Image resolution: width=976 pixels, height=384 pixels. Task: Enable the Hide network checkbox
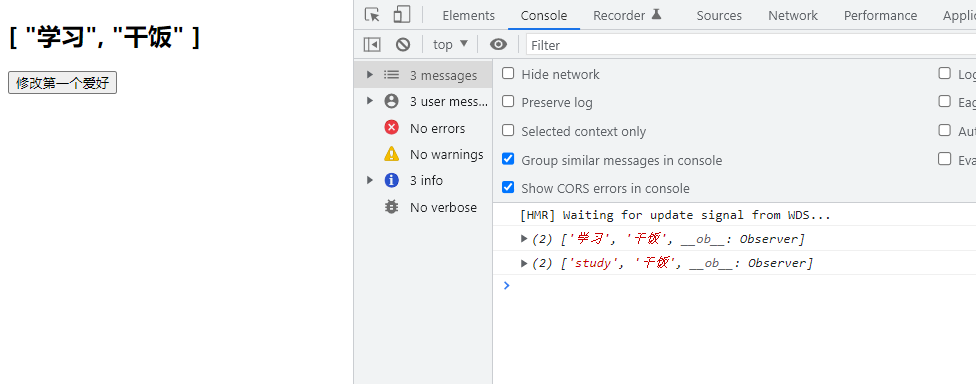click(x=509, y=73)
